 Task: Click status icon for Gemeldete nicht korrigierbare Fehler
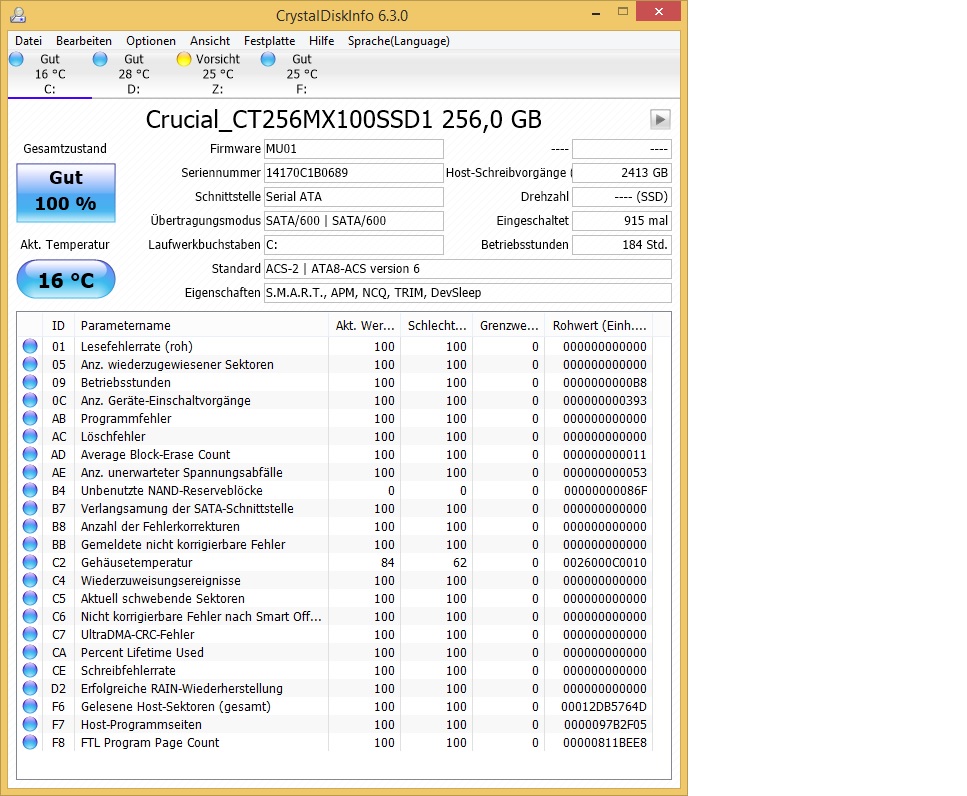[x=30, y=544]
